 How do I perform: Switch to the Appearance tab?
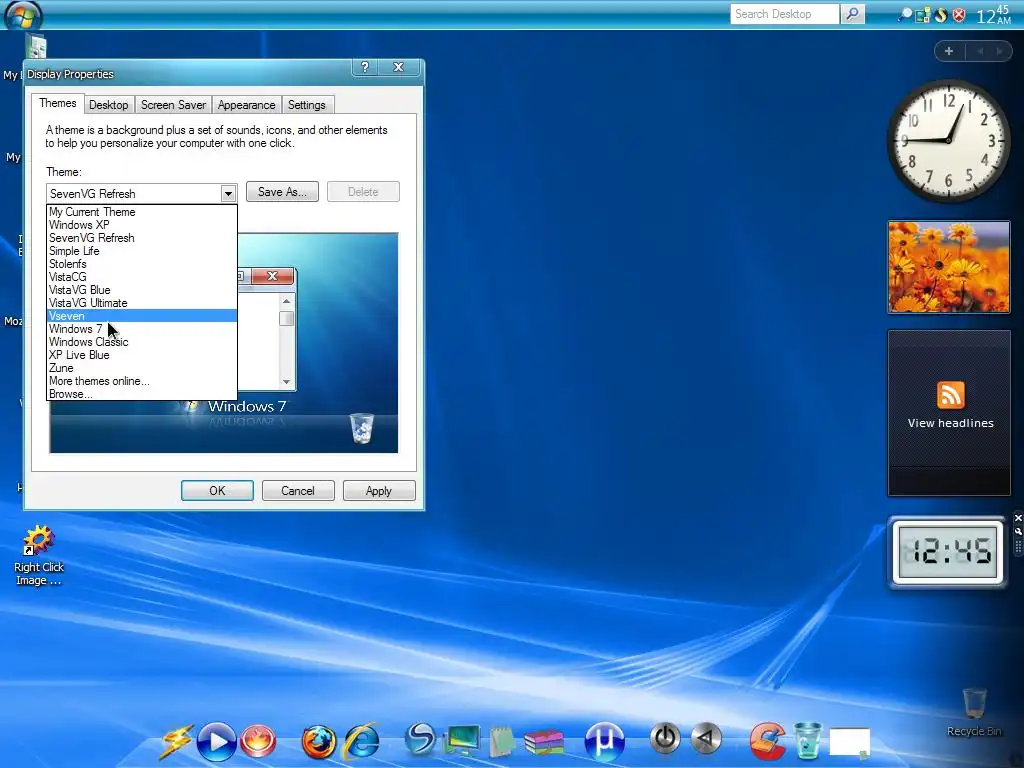click(246, 105)
